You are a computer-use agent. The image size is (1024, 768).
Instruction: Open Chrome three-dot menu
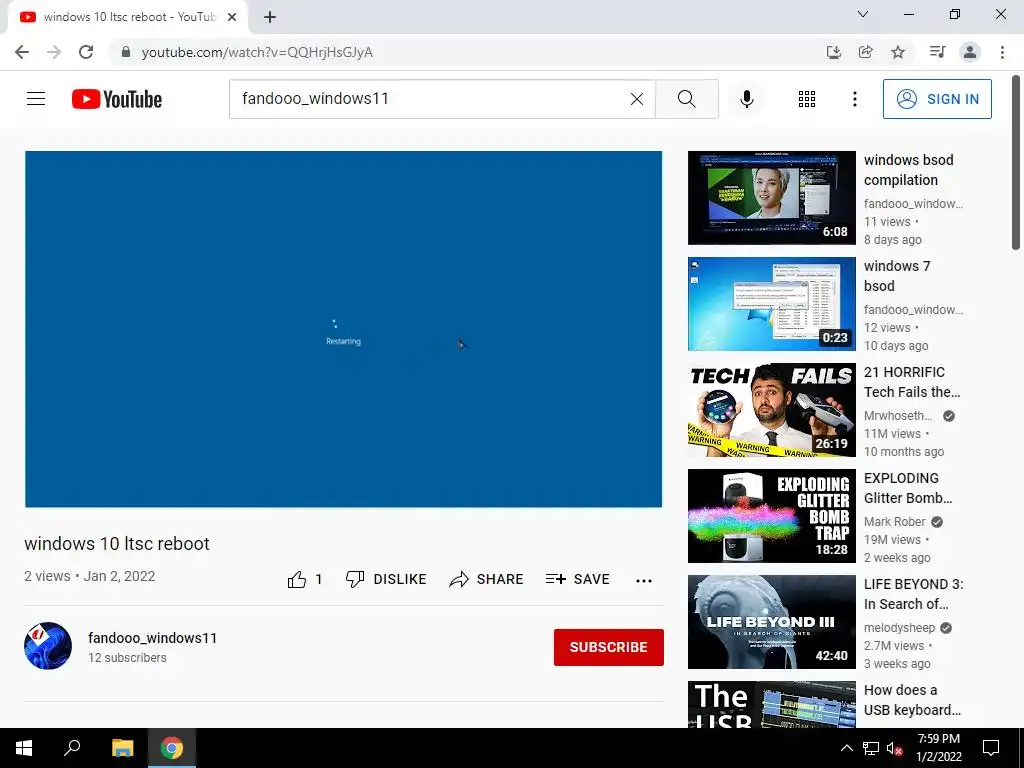[1002, 52]
